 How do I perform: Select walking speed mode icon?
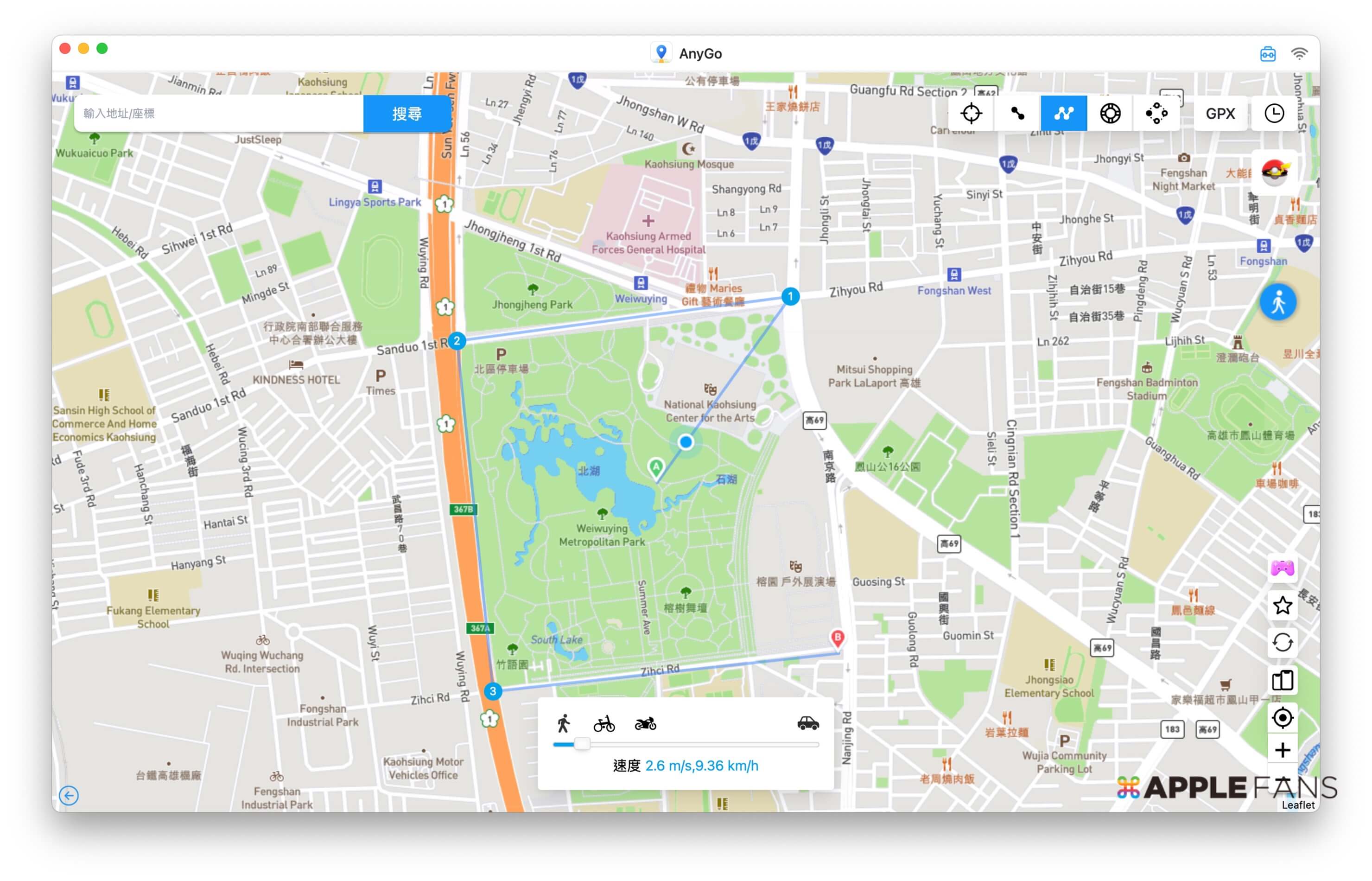[563, 724]
